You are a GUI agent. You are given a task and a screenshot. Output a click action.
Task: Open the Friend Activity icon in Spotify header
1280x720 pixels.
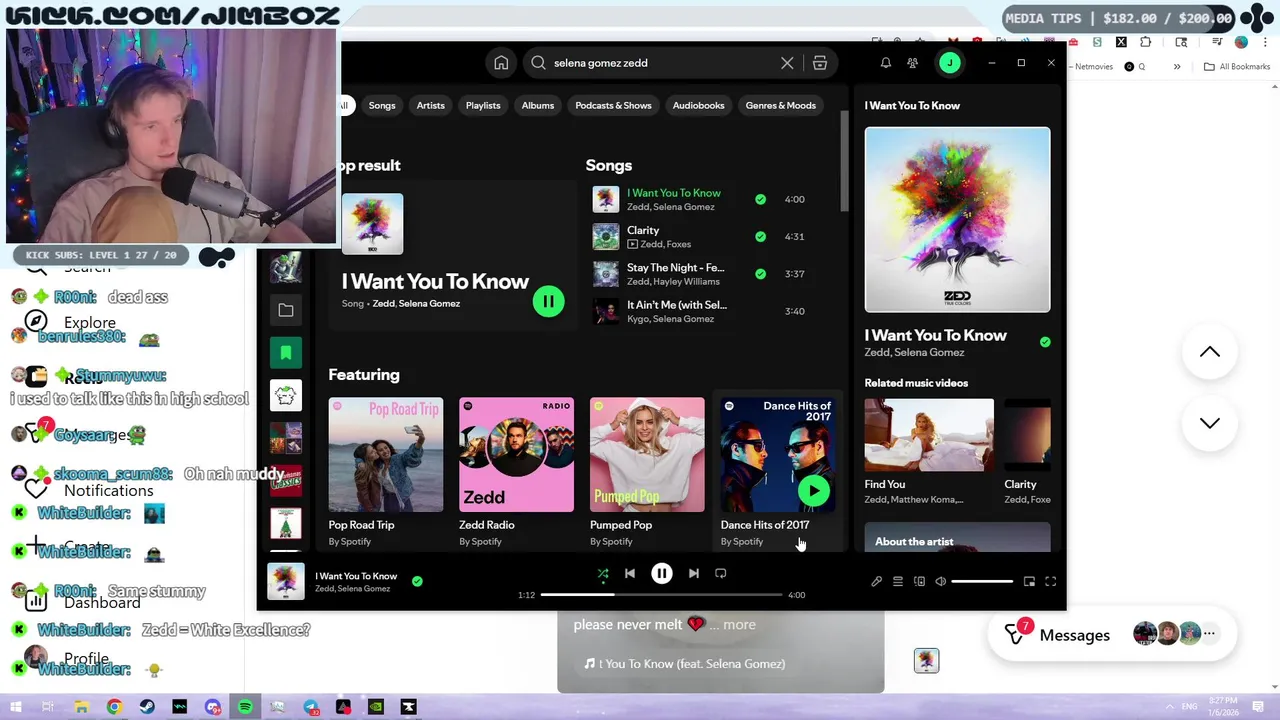(912, 63)
